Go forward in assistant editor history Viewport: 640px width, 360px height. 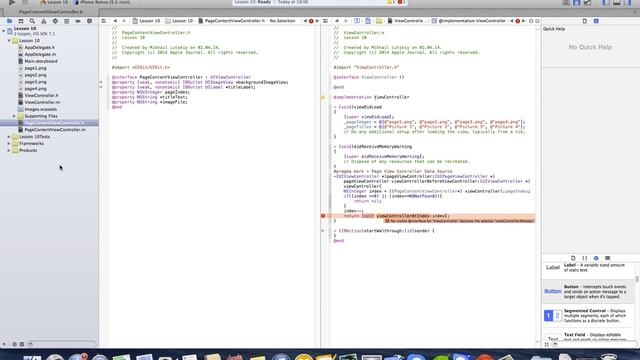click(346, 21)
